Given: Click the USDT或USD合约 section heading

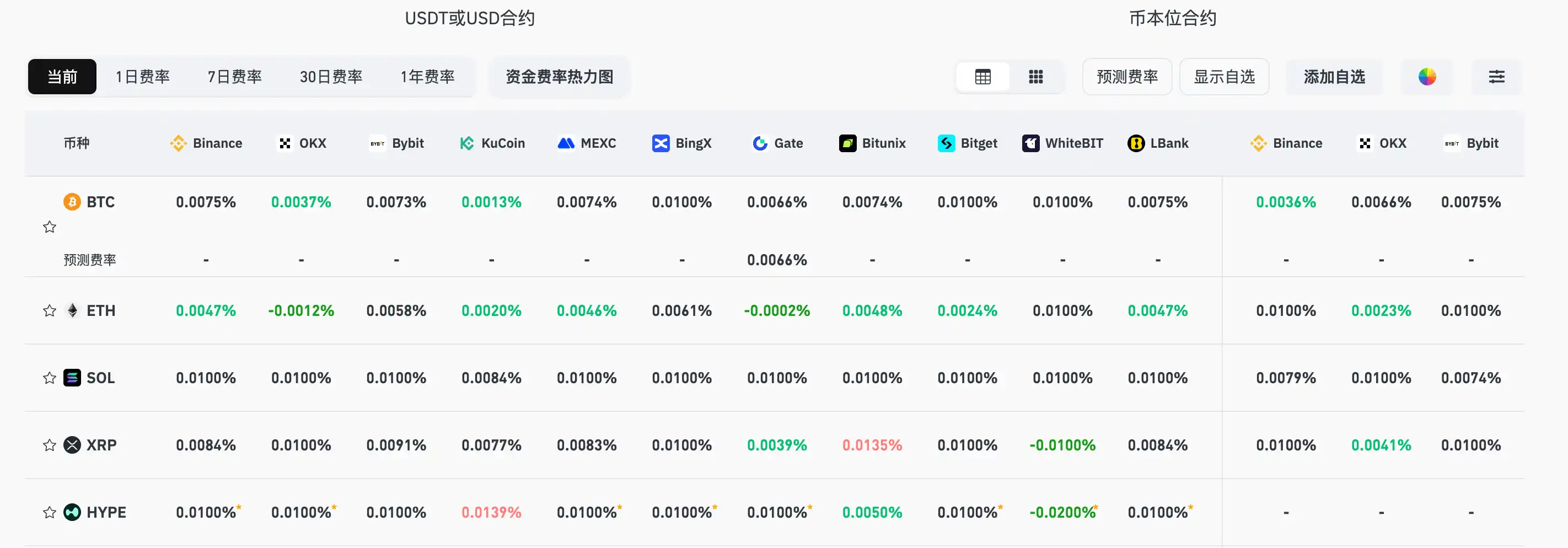Looking at the screenshot, I should pos(470,18).
